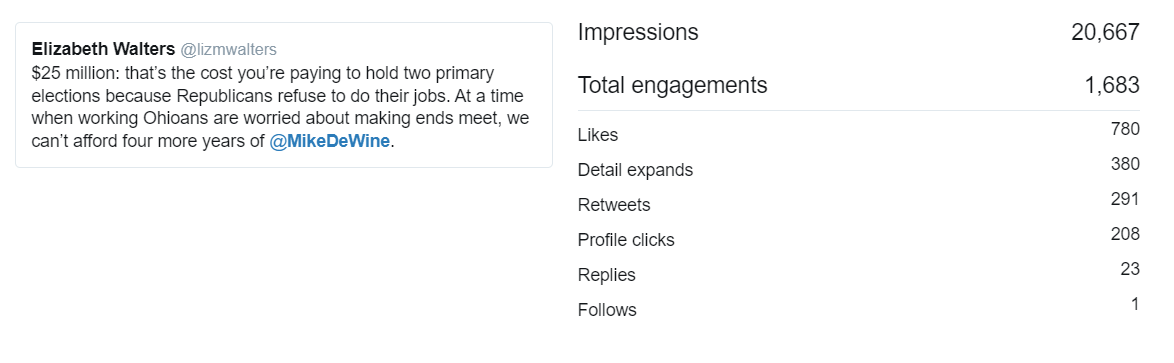Click the 20,667 impressions count
This screenshot has width=1174, height=363.
coord(1105,32)
